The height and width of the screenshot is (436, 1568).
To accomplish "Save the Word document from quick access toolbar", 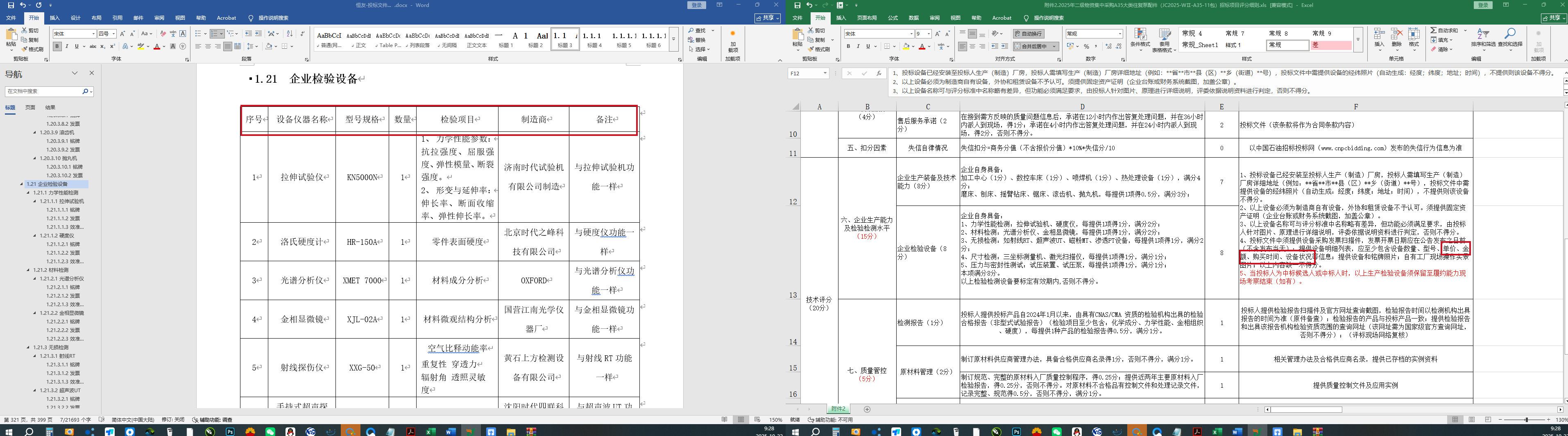I will (10, 5).
